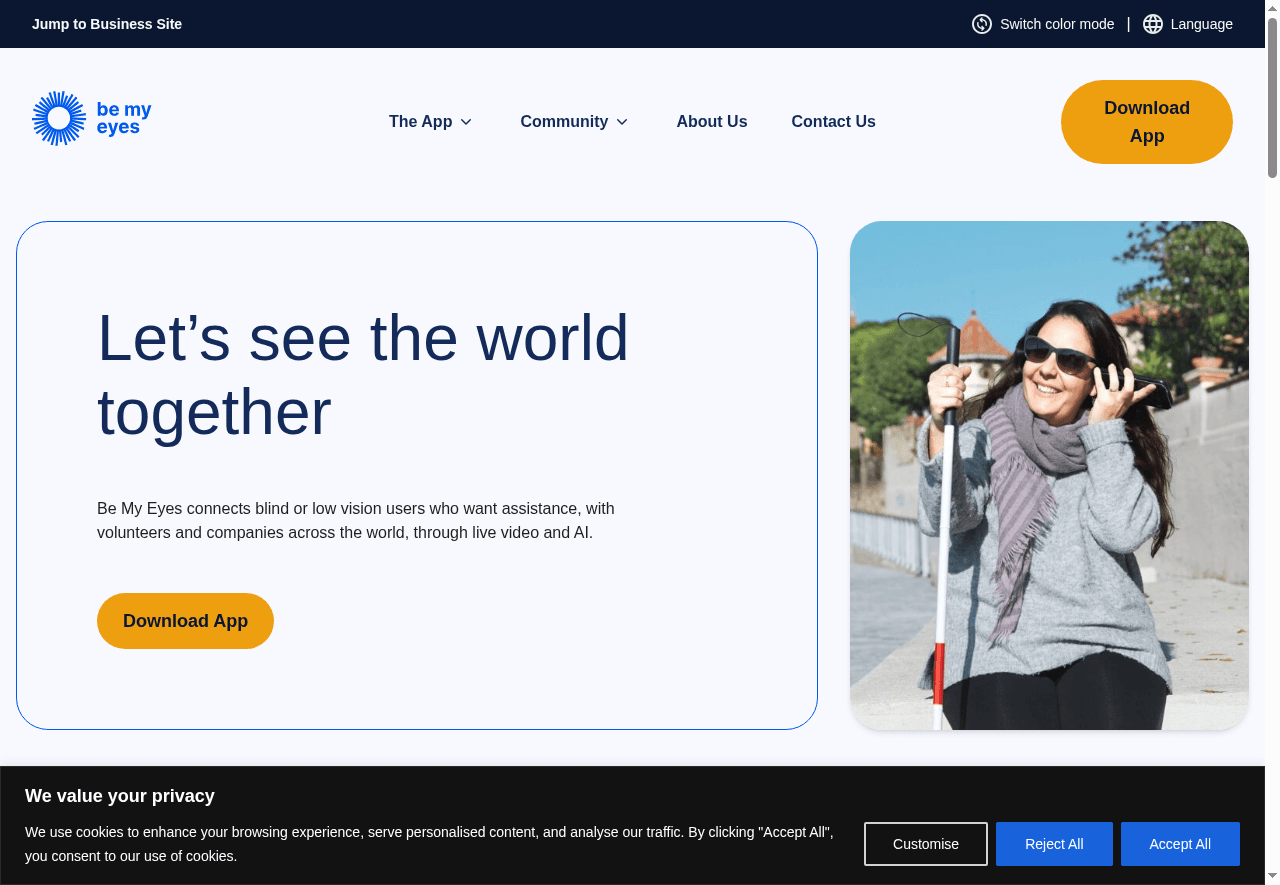The image size is (1280, 885).
Task: Open The App menu item
Action: point(420,121)
